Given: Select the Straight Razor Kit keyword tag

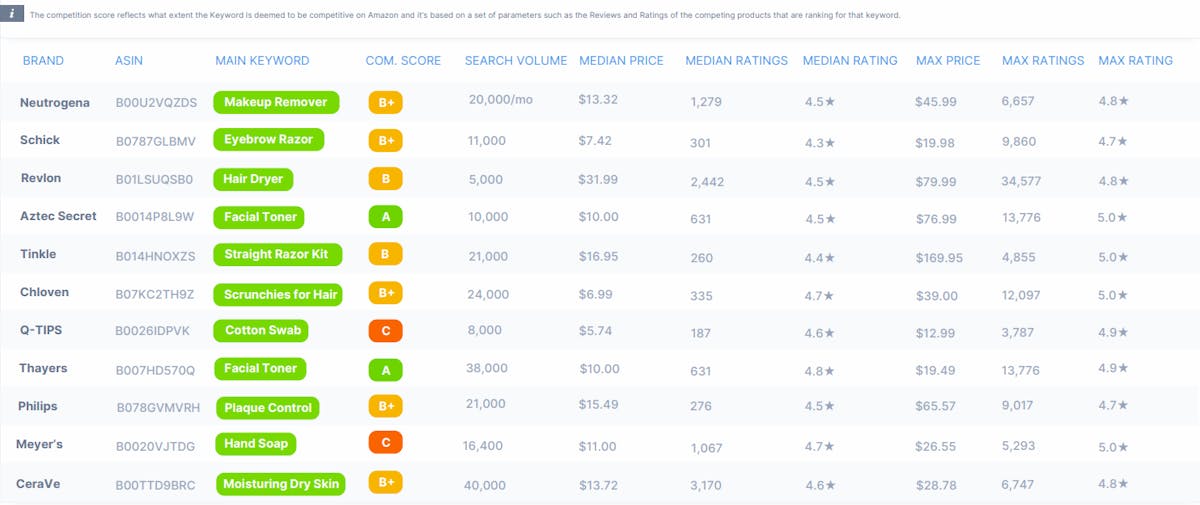Looking at the screenshot, I should tap(277, 255).
